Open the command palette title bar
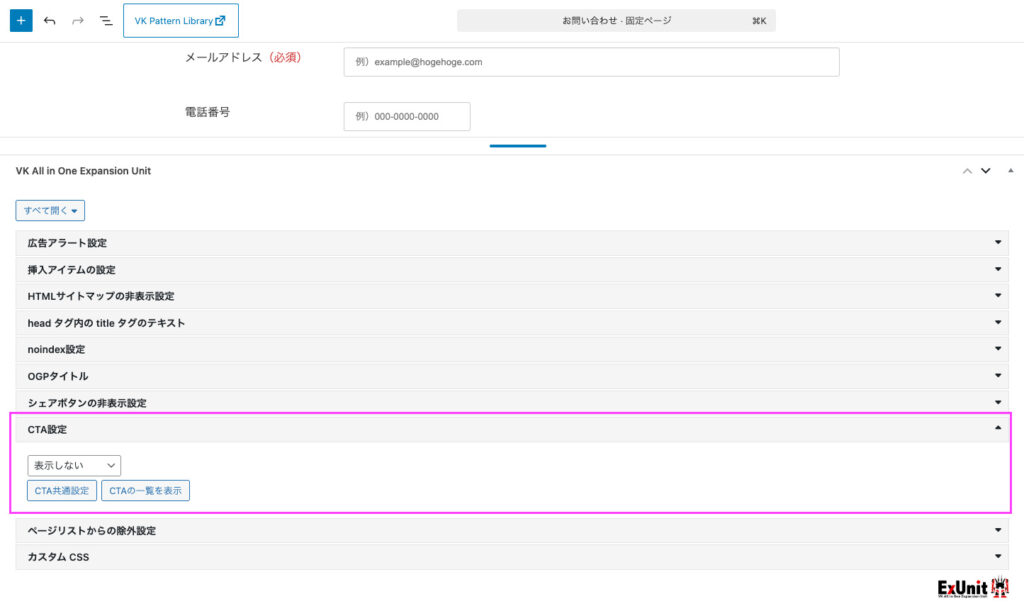1024x616 pixels. 616,20
